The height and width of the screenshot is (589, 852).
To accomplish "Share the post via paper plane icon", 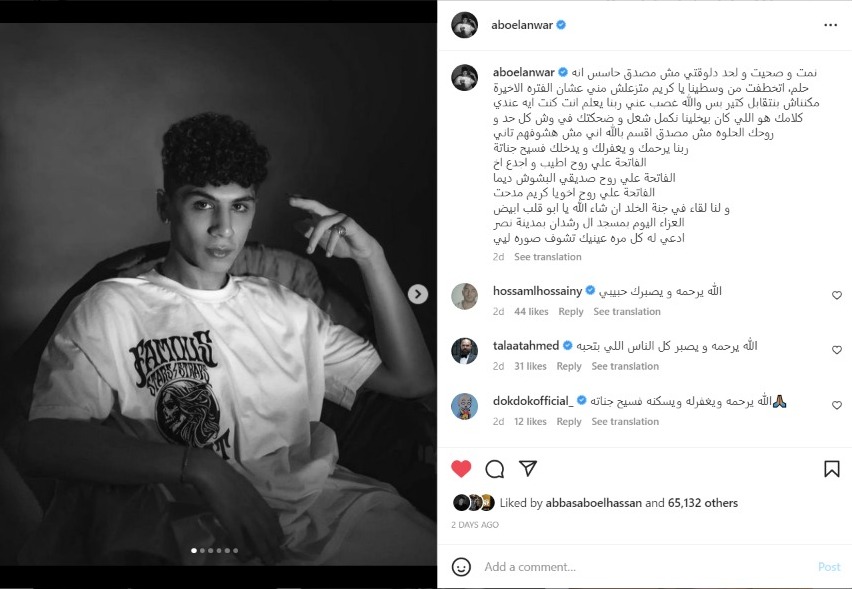I will point(528,468).
